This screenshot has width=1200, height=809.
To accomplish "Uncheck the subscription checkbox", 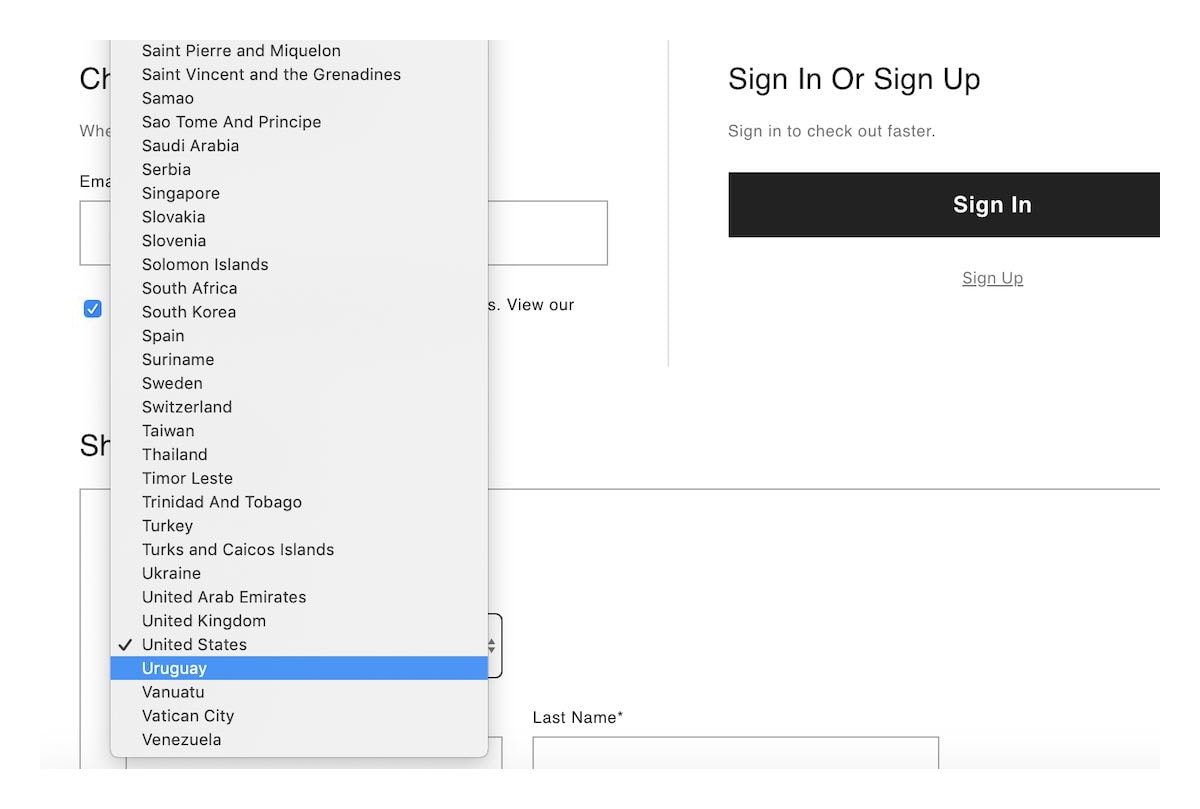I will pos(92,308).
